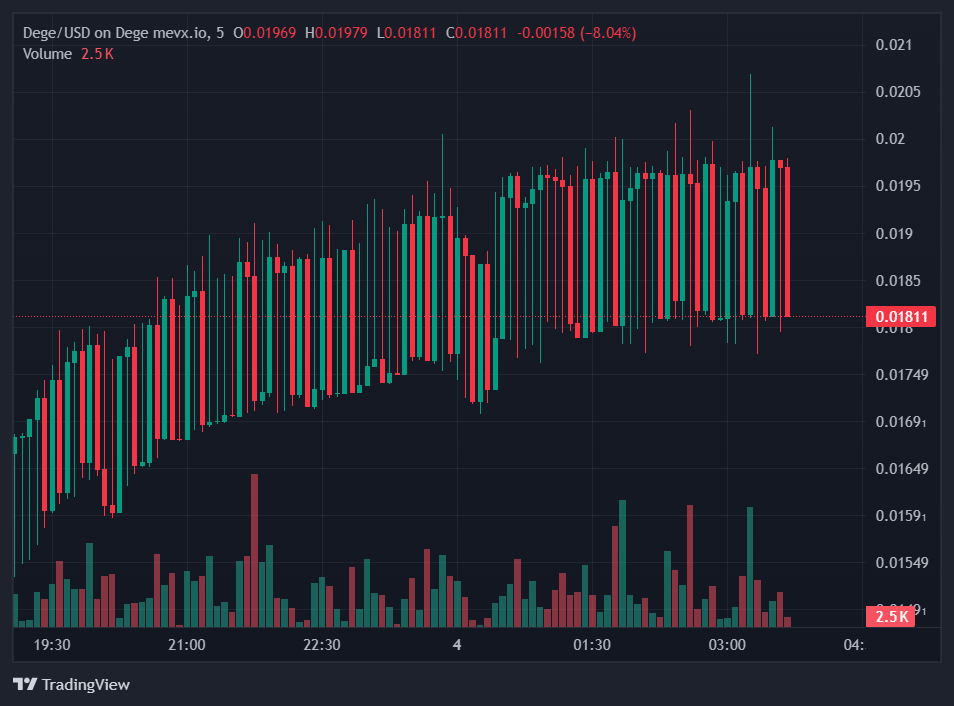Select the 21:00 time axis label
The width and height of the screenshot is (954, 706).
click(187, 645)
